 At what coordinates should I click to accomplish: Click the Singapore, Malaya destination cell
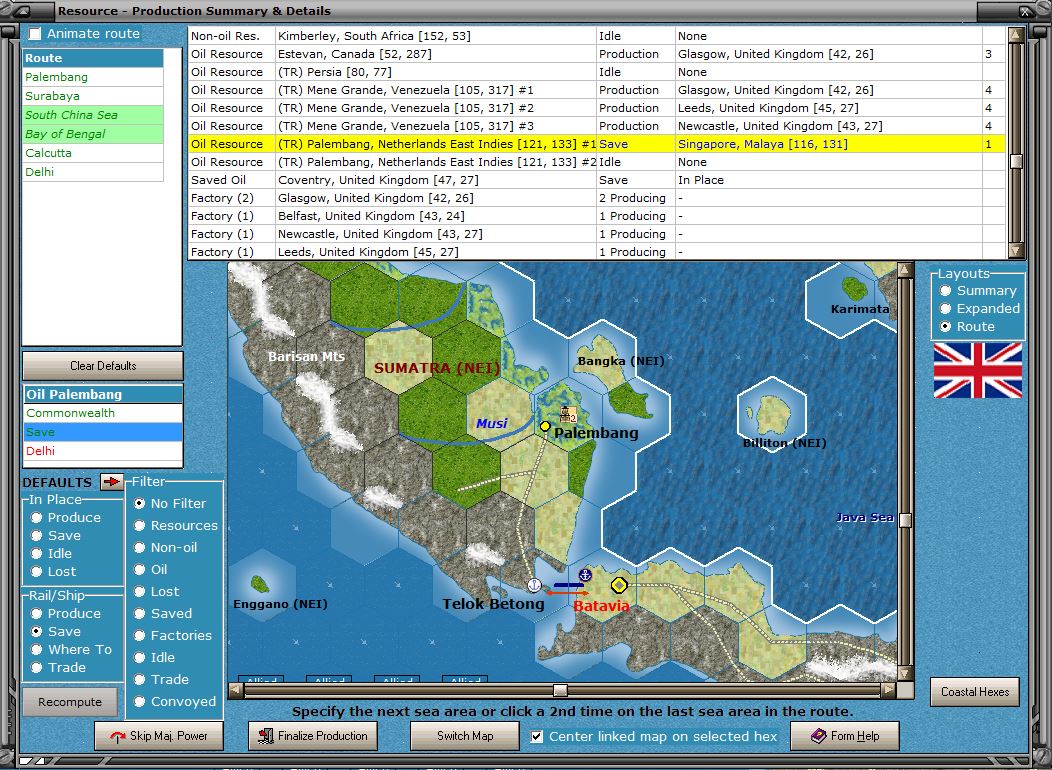click(829, 144)
